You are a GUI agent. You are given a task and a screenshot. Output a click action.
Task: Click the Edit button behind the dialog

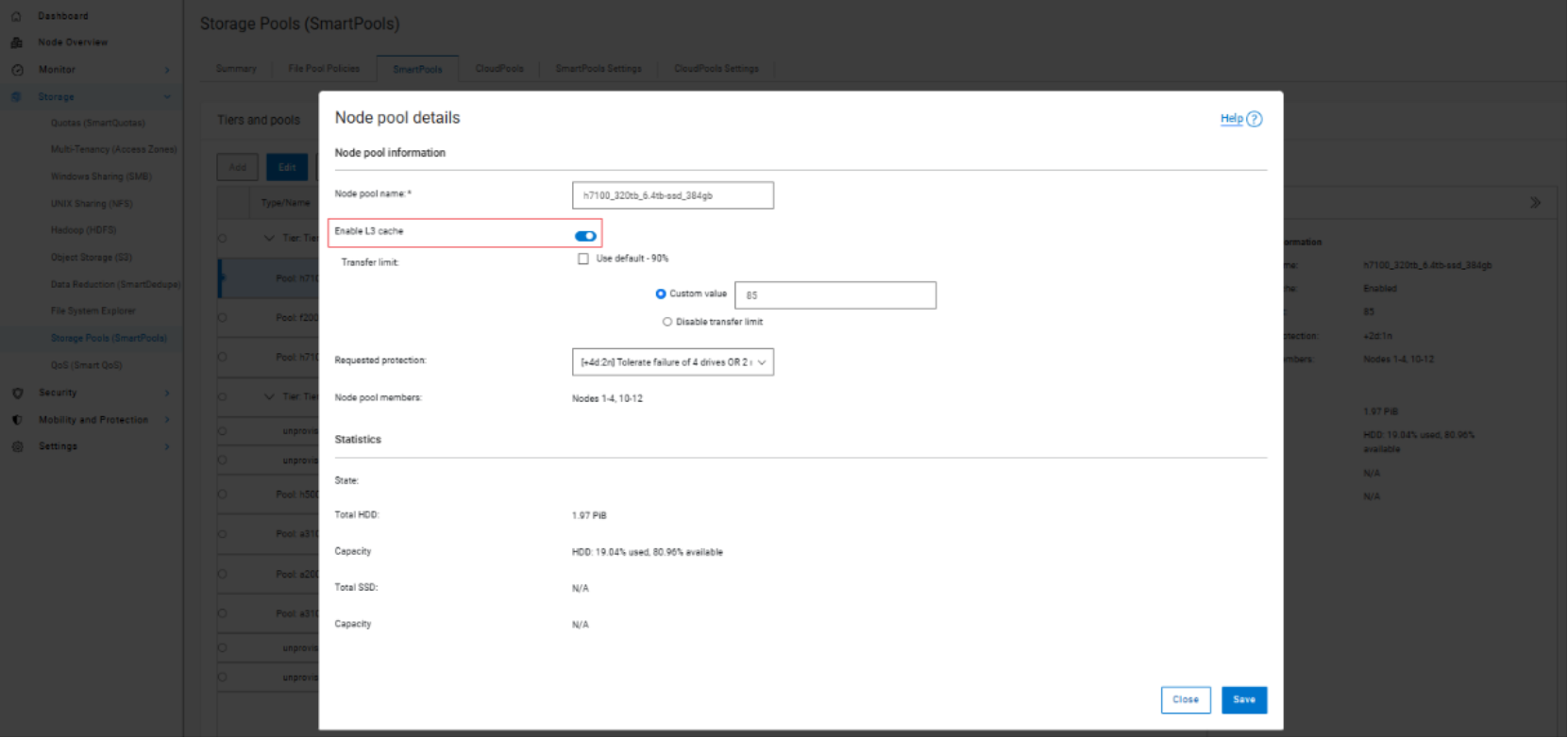point(287,167)
